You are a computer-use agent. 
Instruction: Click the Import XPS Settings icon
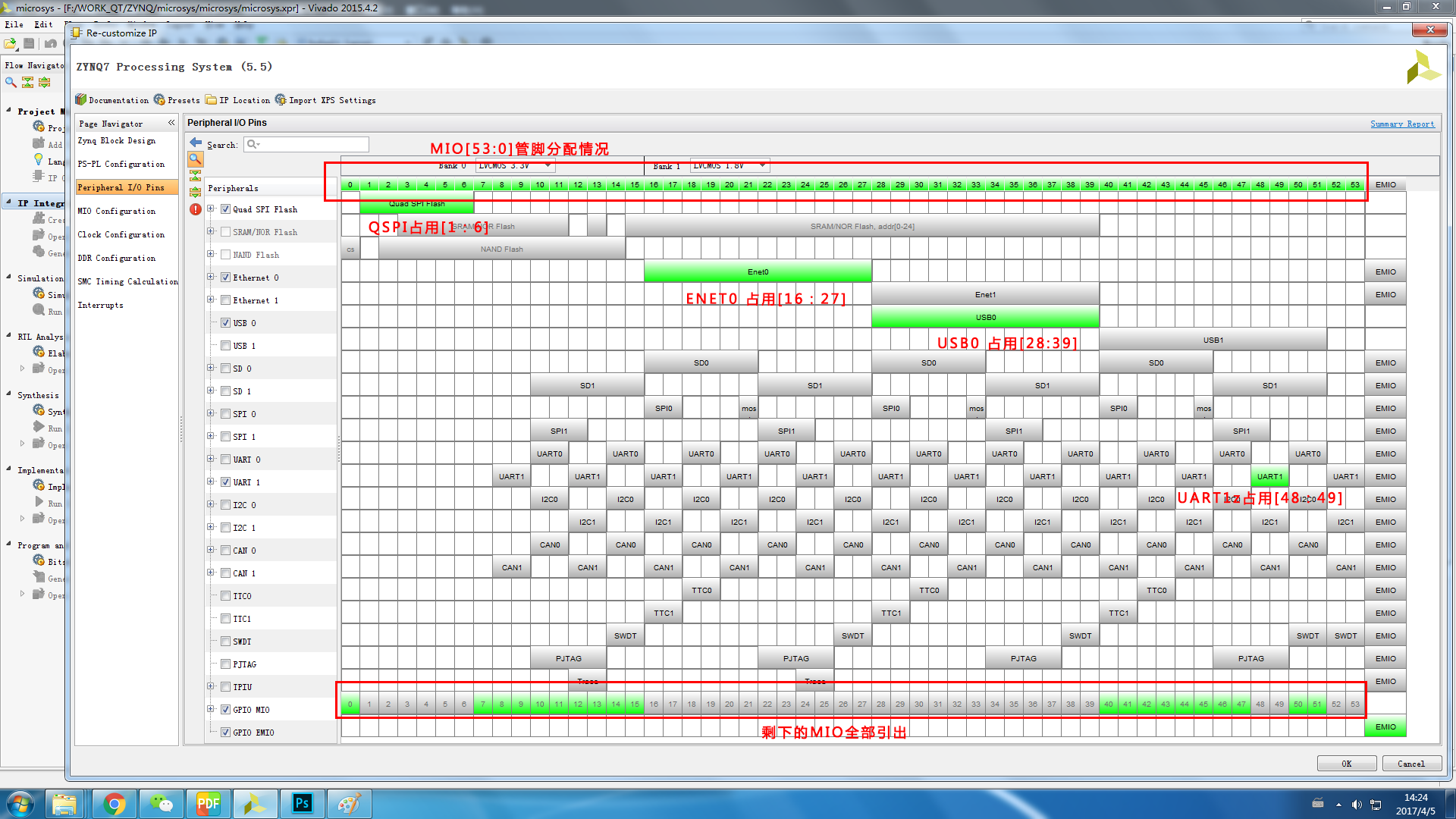point(281,99)
